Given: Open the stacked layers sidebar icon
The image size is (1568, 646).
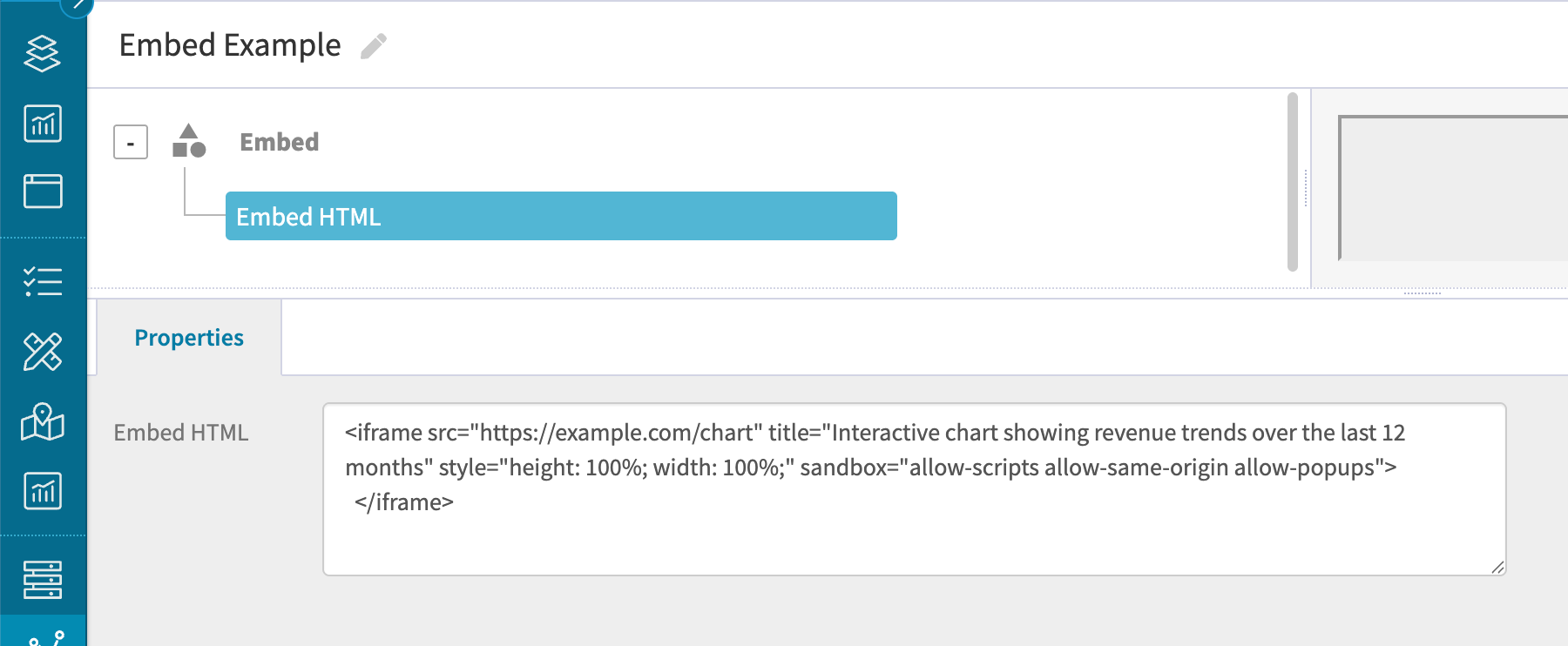Looking at the screenshot, I should point(42,54).
